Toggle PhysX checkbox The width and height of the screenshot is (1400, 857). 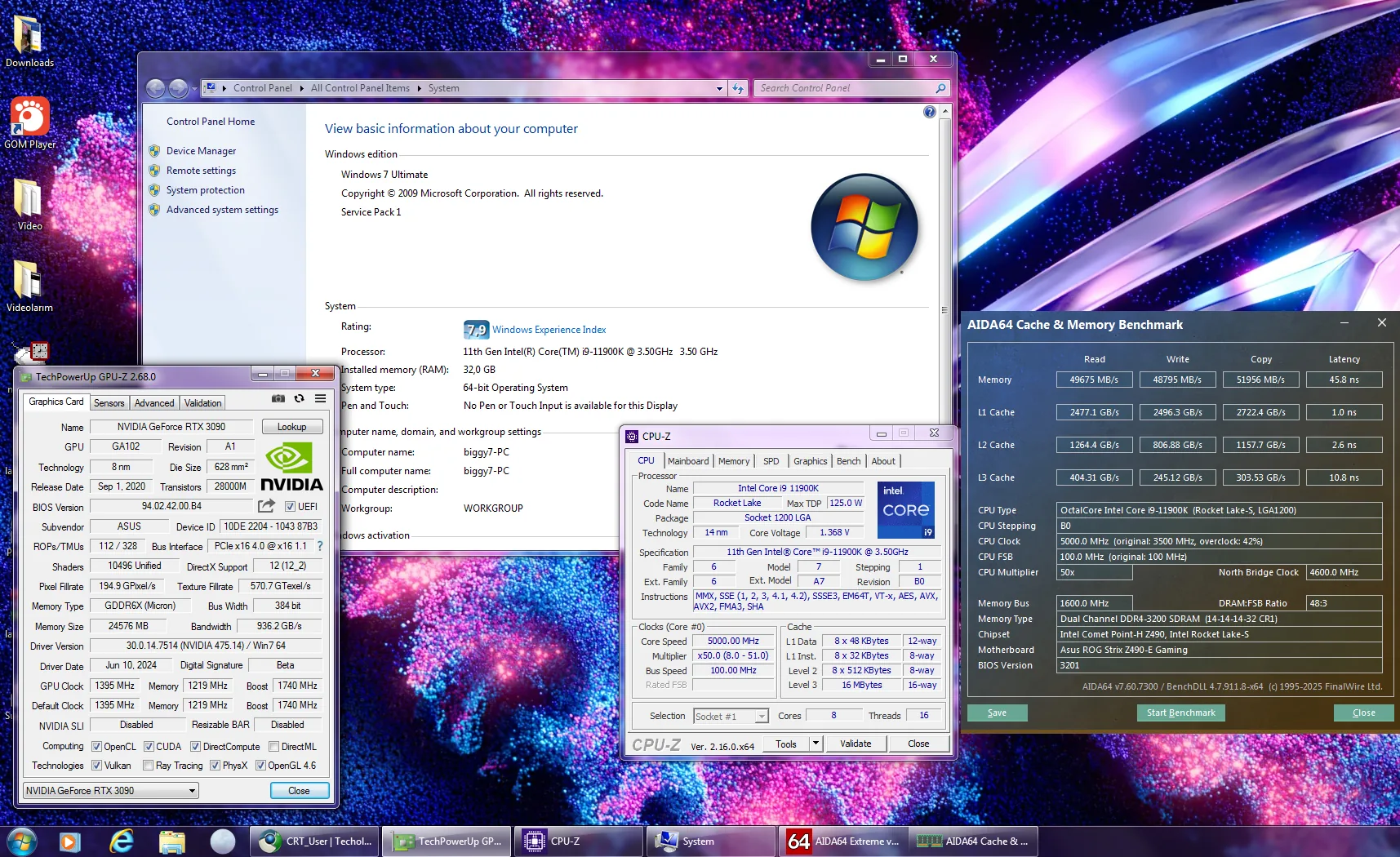[x=215, y=766]
